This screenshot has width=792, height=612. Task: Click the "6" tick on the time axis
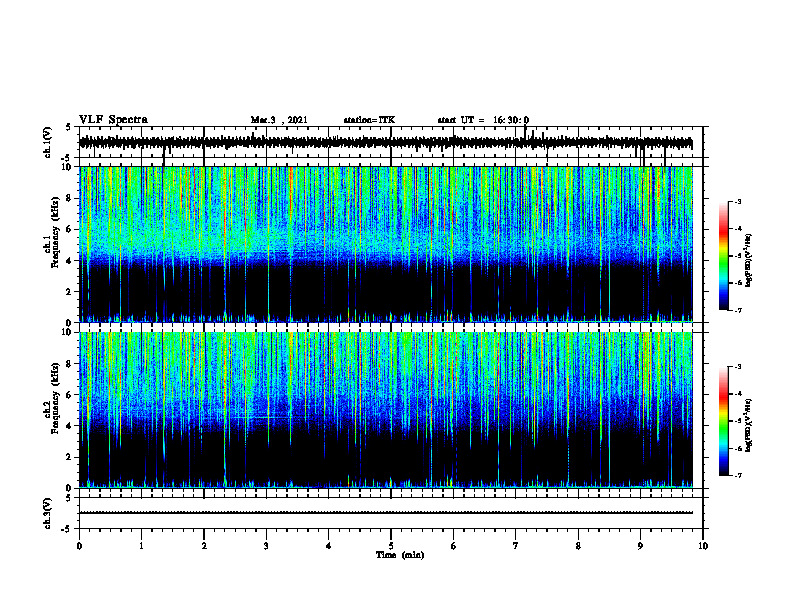coord(454,546)
